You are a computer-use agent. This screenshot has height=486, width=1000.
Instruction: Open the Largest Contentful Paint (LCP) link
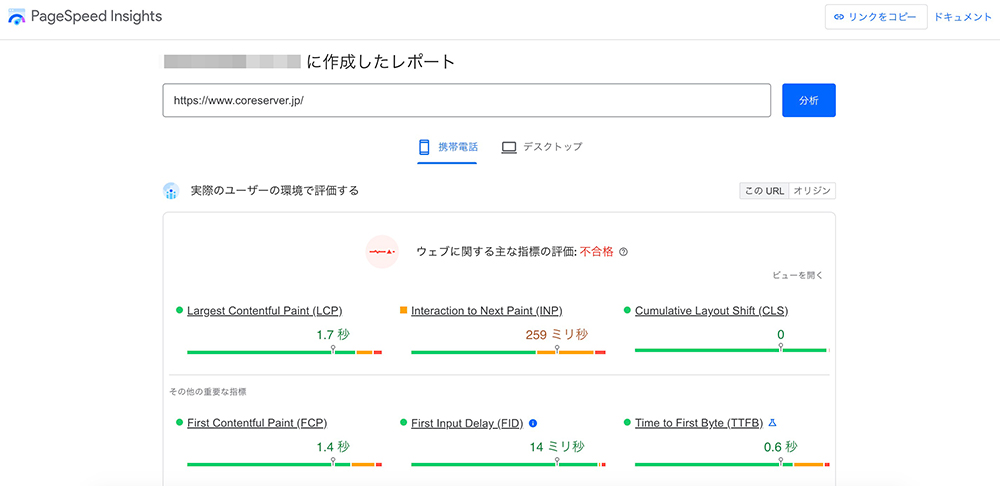click(x=264, y=311)
